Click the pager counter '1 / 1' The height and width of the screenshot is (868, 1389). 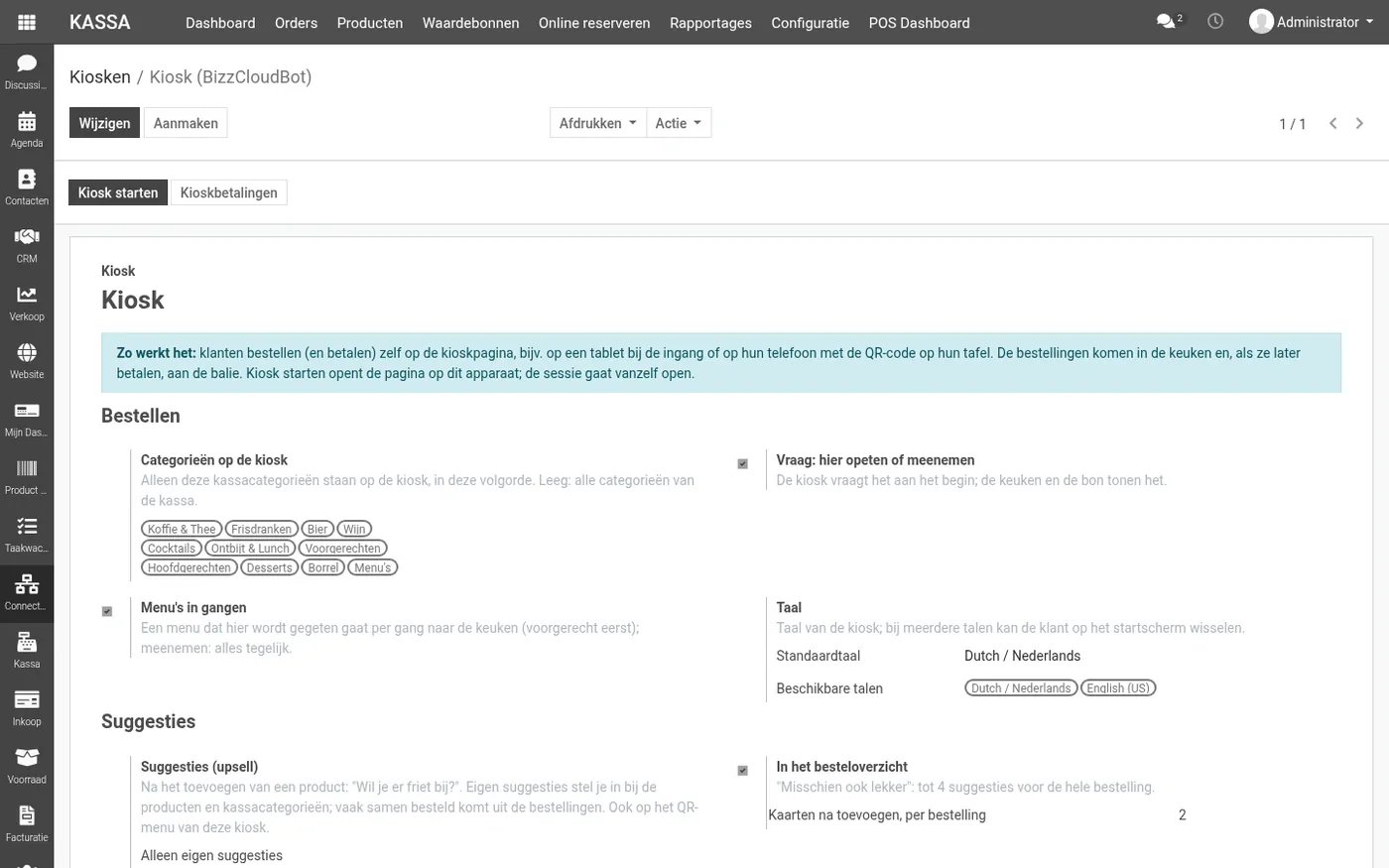1293,124
